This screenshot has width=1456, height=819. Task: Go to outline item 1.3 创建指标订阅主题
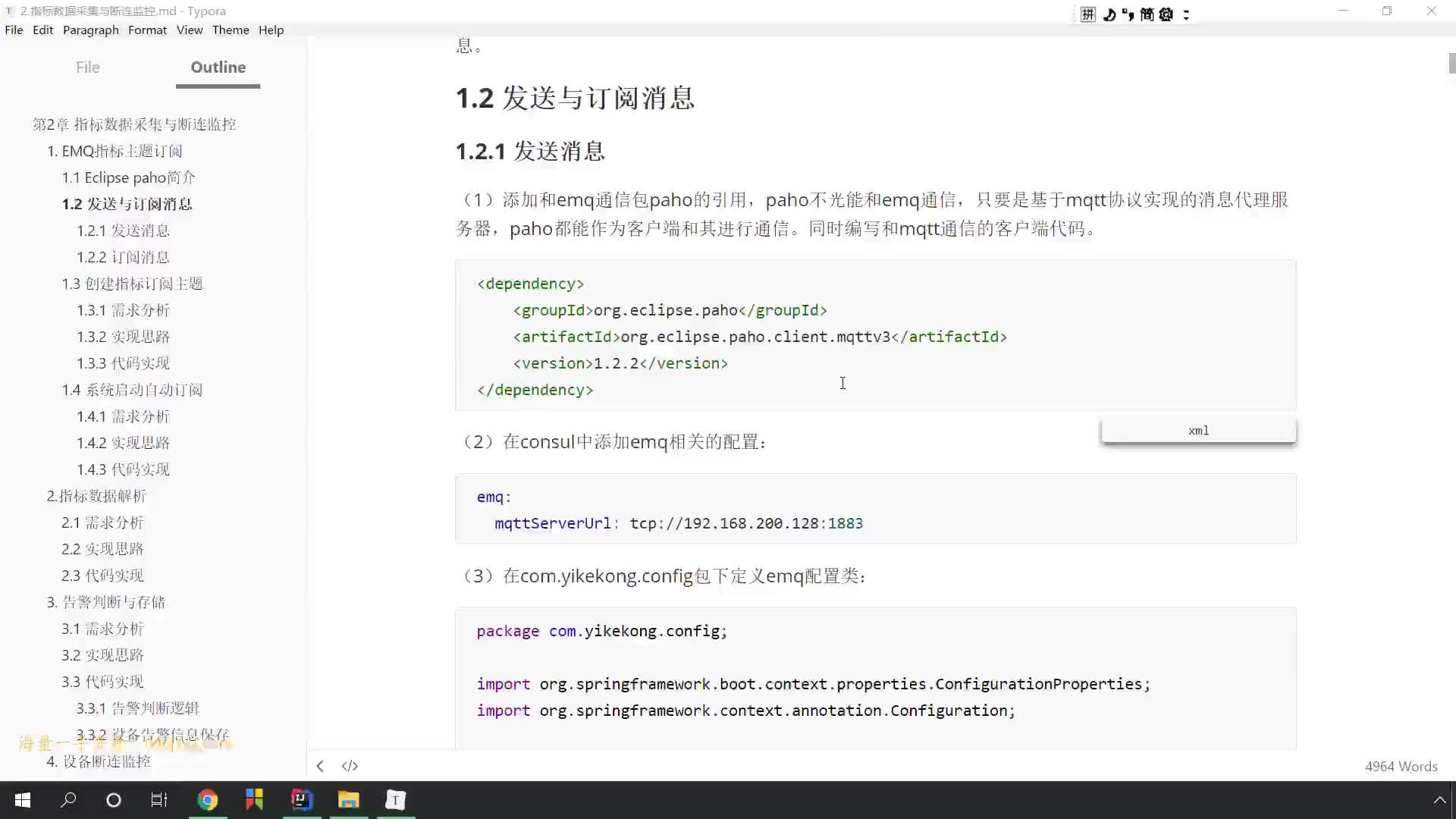coord(132,284)
